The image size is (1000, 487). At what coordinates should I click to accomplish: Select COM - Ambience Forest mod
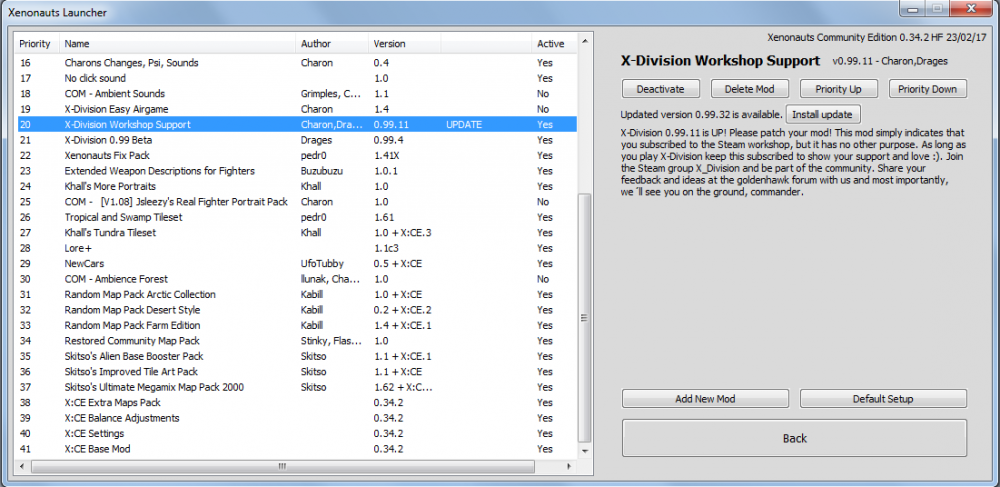297,279
